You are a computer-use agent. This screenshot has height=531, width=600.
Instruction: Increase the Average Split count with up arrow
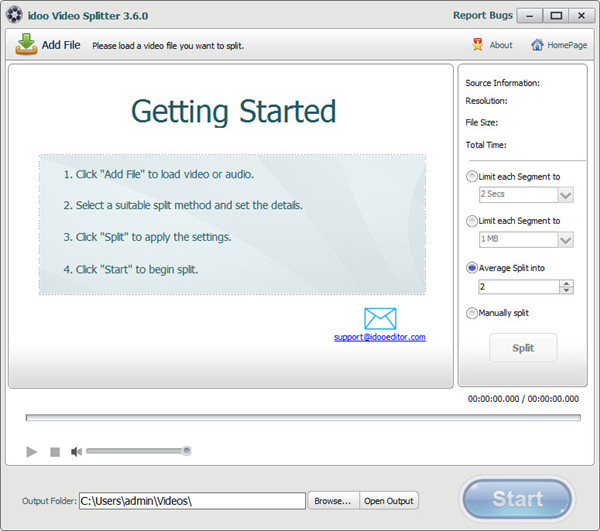567,283
